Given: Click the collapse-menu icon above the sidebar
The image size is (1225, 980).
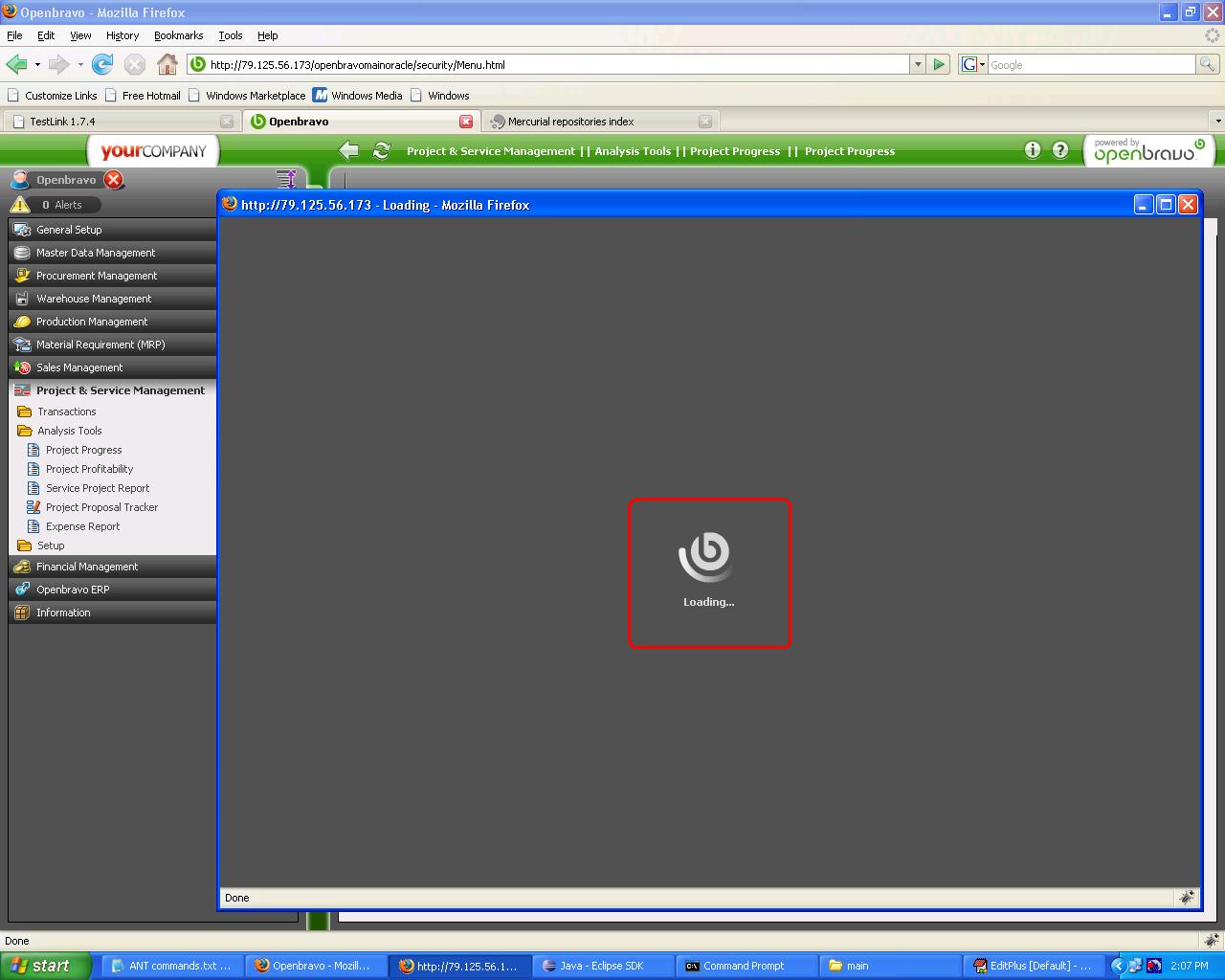Looking at the screenshot, I should [286, 179].
